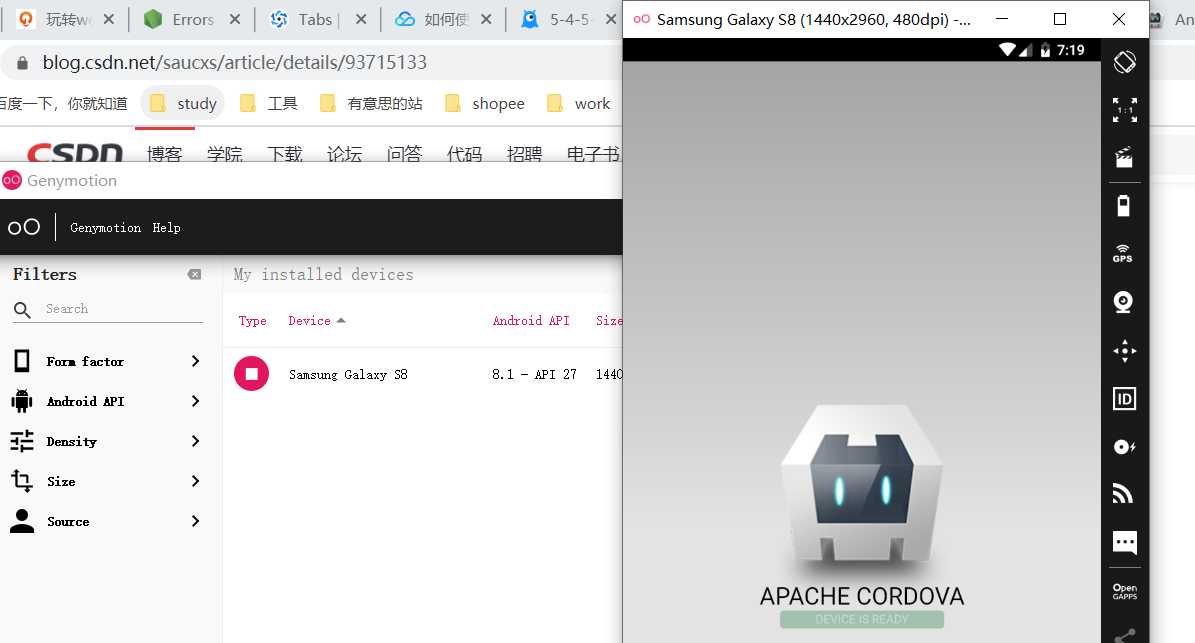Image resolution: width=1195 pixels, height=643 pixels.
Task: Click the Source person icon
Action: [x=22, y=521]
